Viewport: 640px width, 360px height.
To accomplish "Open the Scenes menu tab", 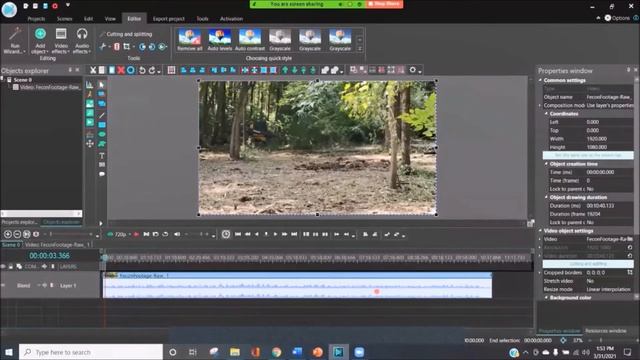I will pos(64,19).
